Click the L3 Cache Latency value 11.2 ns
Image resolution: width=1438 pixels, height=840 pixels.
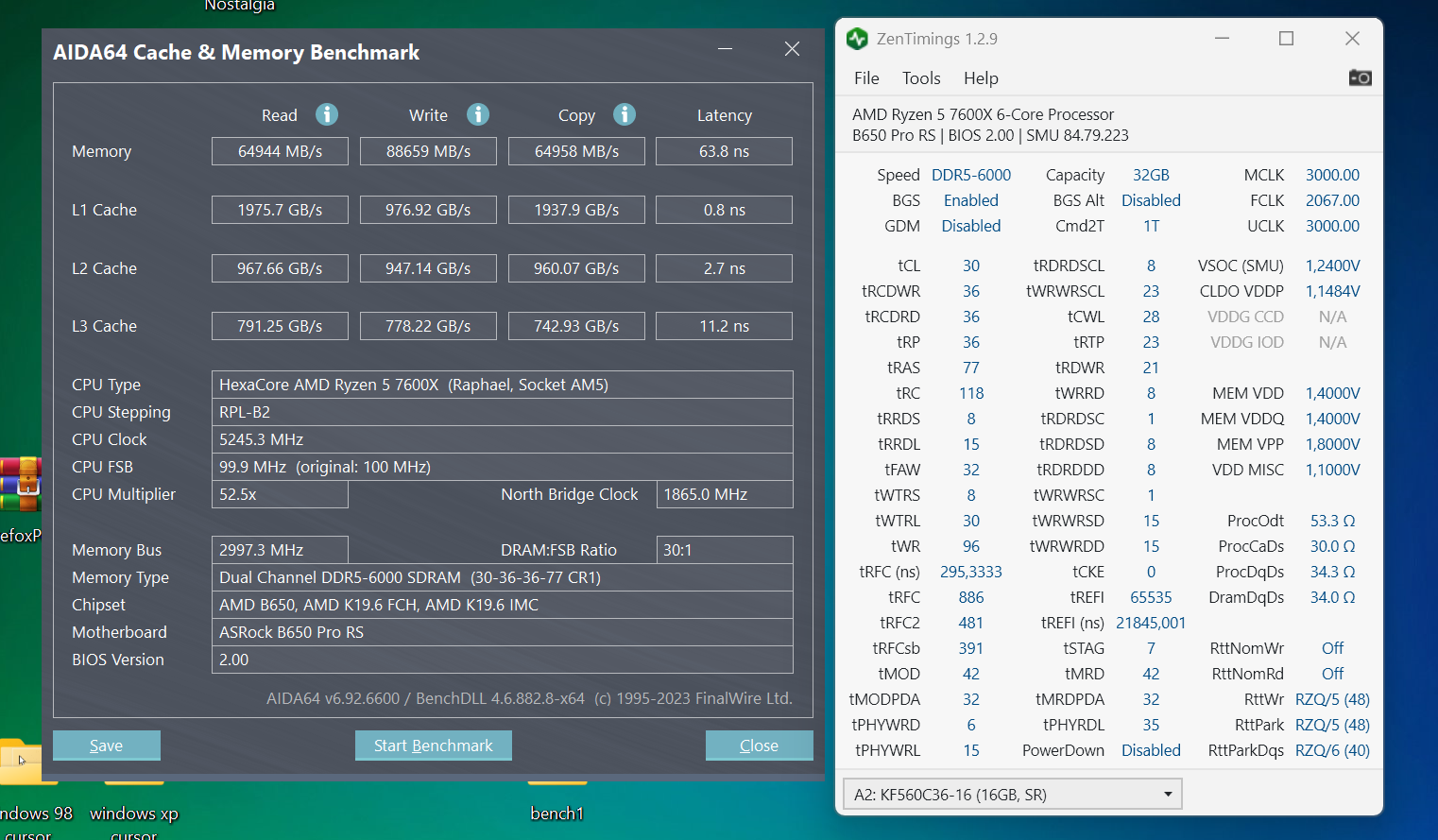pyautogui.click(x=724, y=326)
